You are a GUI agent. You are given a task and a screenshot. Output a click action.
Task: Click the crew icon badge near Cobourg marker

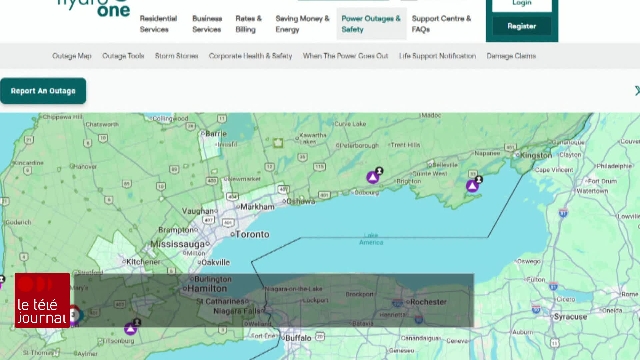[380, 171]
